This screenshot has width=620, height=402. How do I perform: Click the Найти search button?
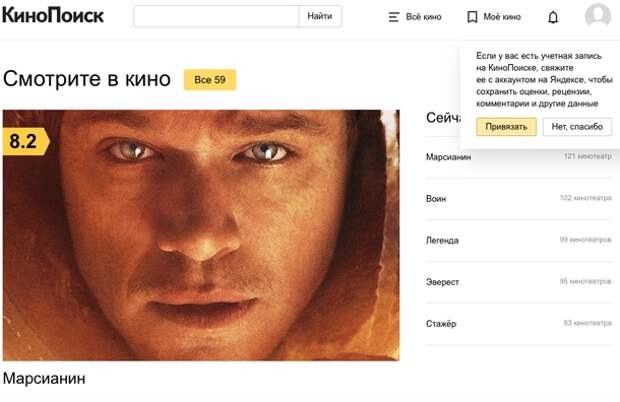pos(320,16)
